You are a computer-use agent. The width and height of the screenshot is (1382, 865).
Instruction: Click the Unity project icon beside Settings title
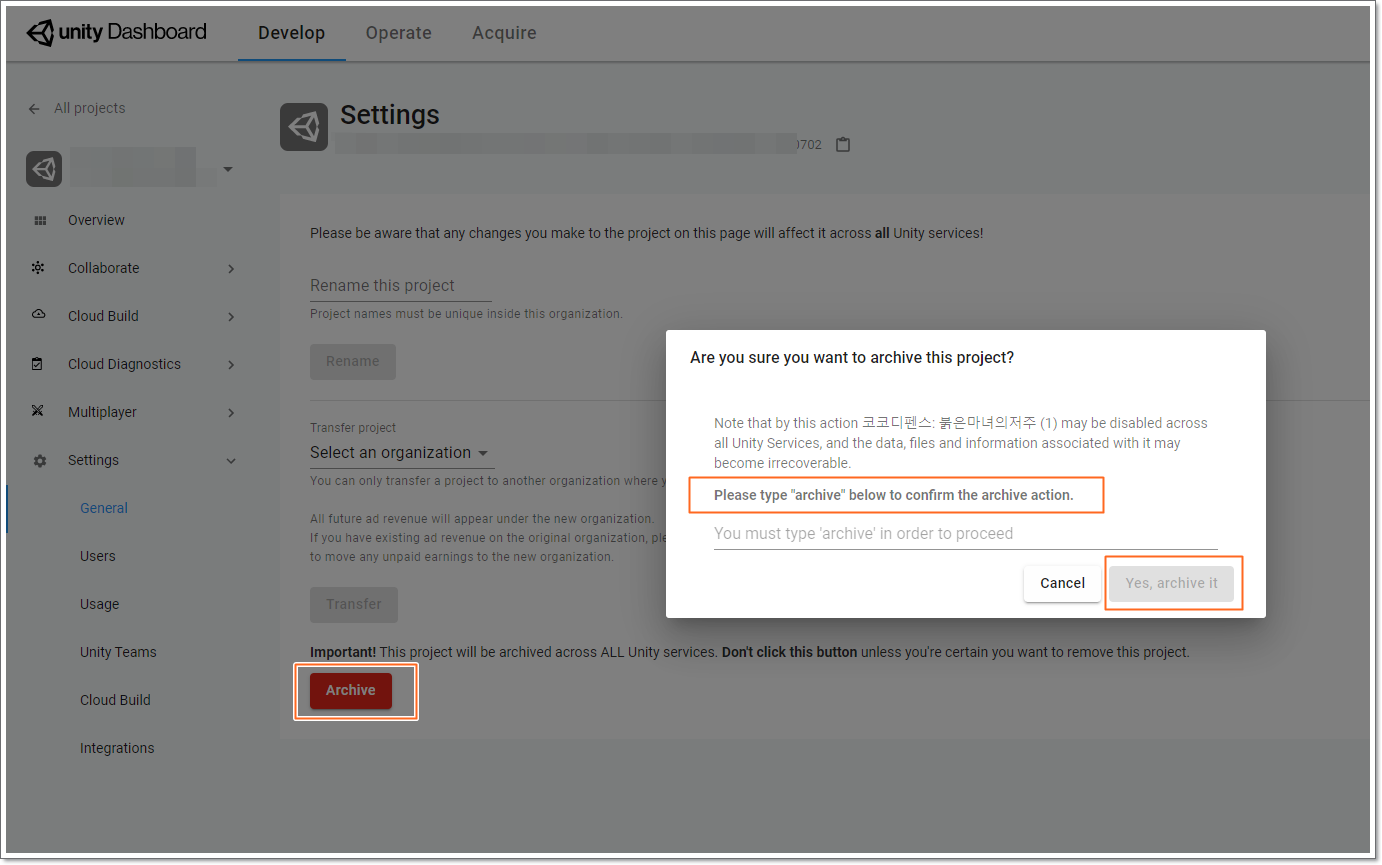pyautogui.click(x=304, y=127)
